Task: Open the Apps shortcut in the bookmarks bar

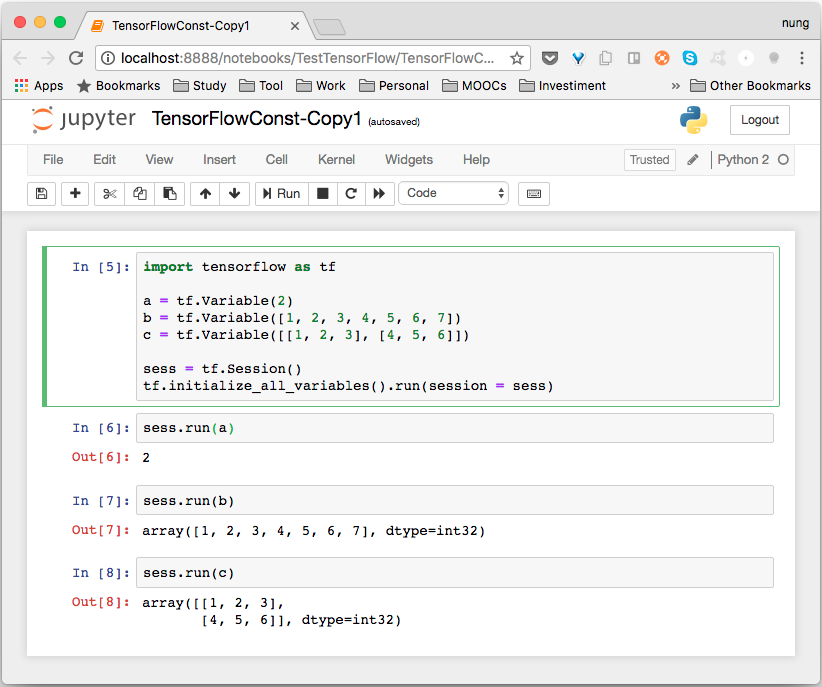Action: (x=39, y=85)
